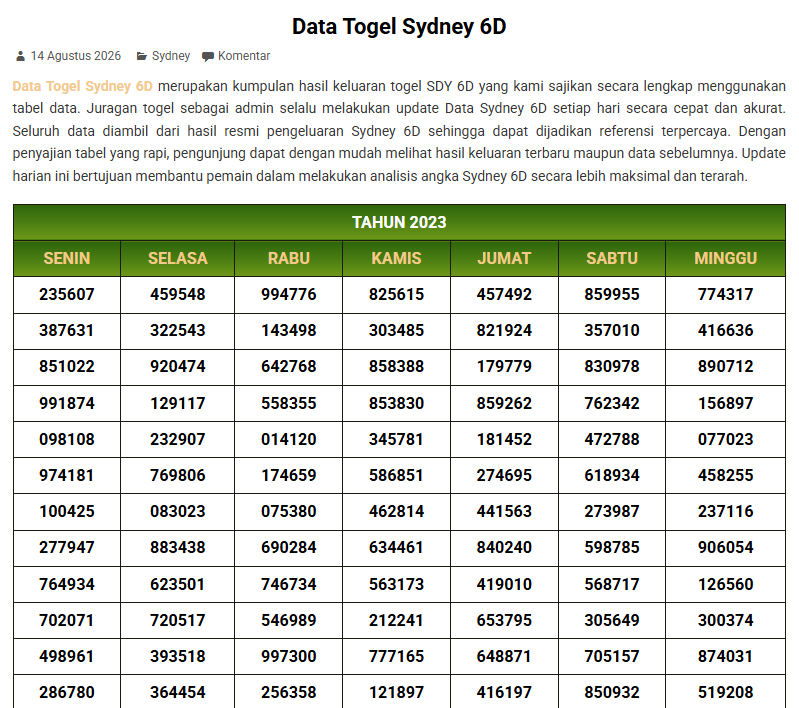799x708 pixels.
Task: Tap the value 305649
Action: (x=611, y=621)
